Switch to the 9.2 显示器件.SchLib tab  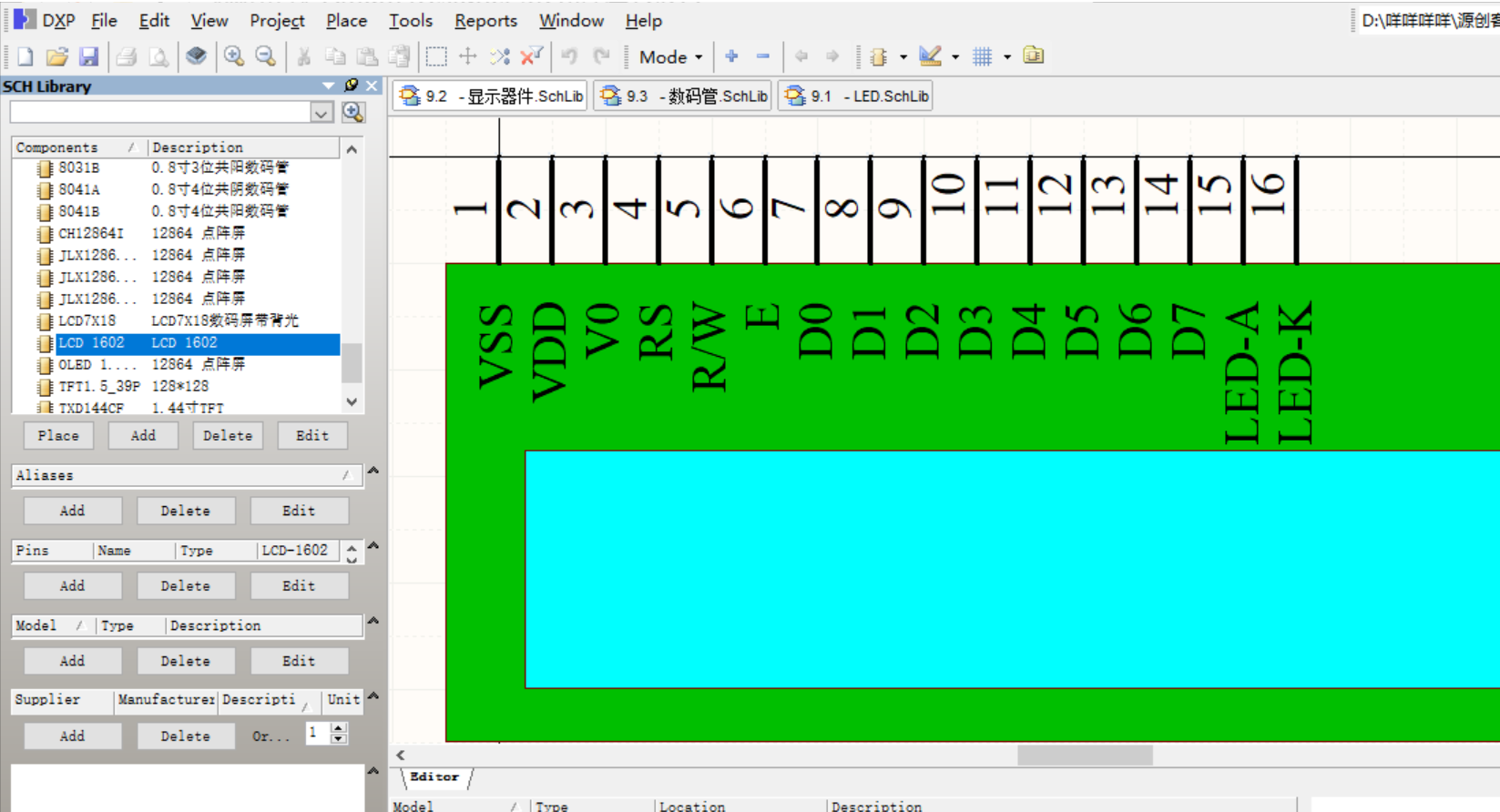point(490,96)
